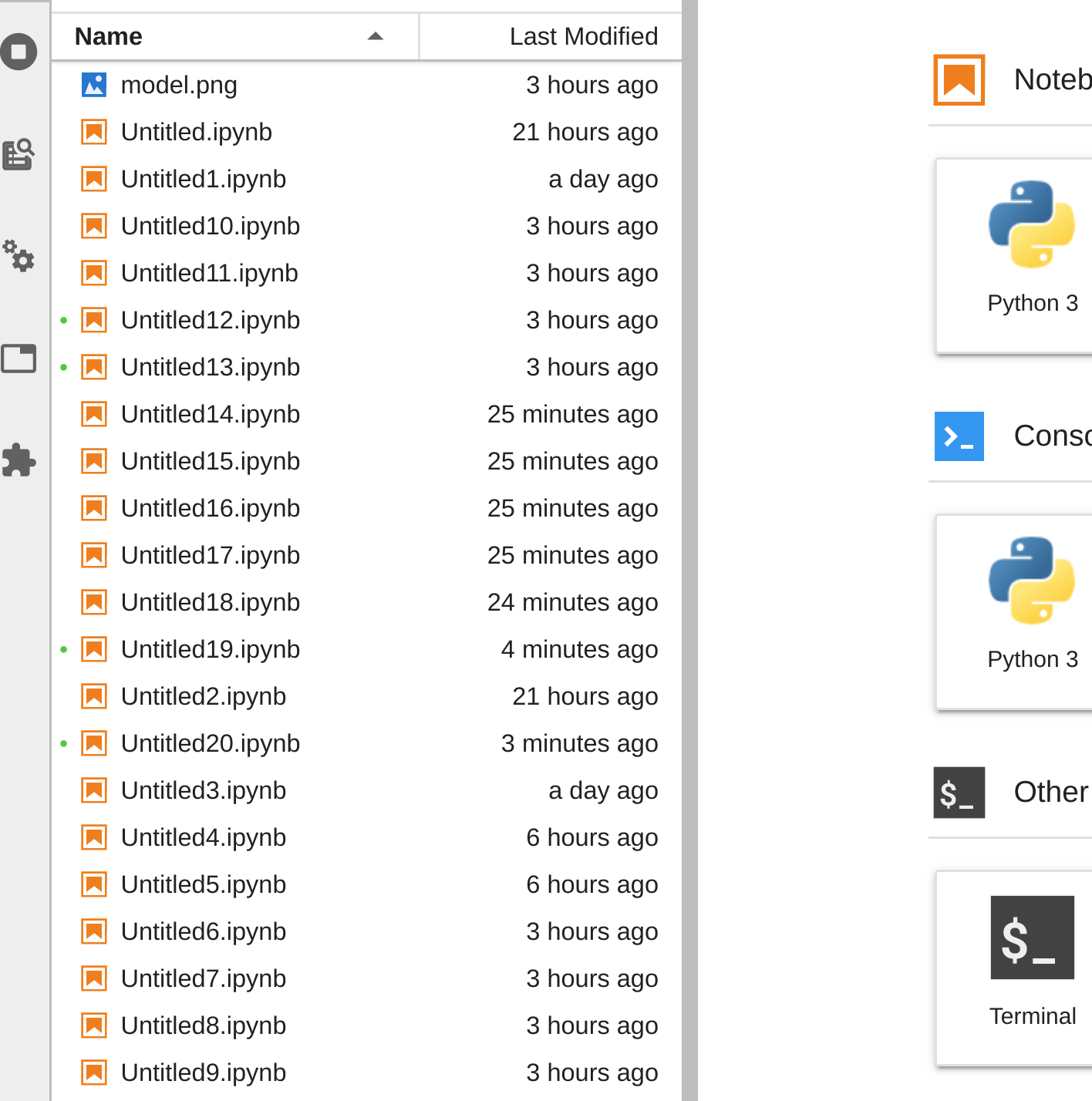The image size is (1092, 1101).
Task: Click the Console section header icon
Action: tap(959, 436)
